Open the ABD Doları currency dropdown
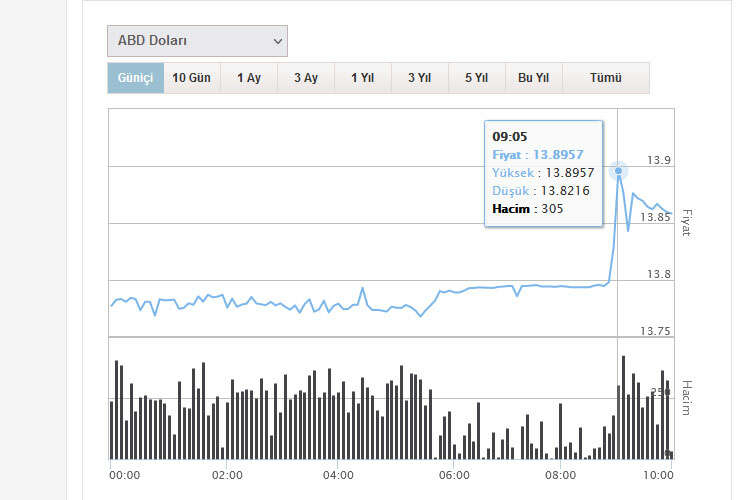Image resolution: width=750 pixels, height=500 pixels. pyautogui.click(x=197, y=41)
